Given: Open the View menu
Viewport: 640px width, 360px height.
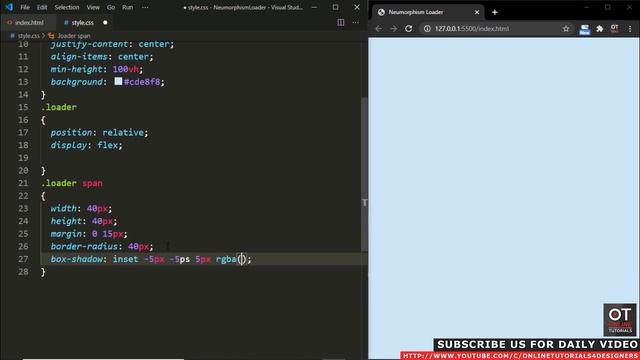Looking at the screenshot, I should click(x=93, y=7).
